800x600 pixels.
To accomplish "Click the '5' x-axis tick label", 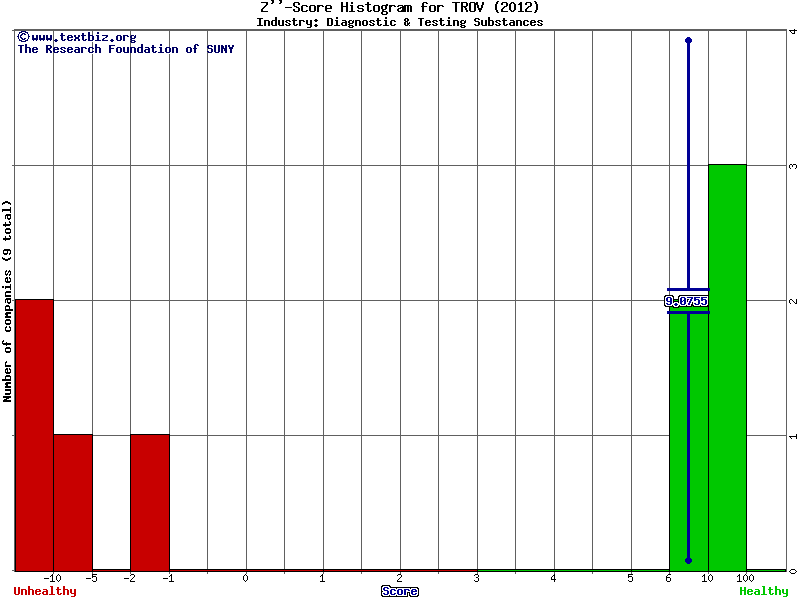I will pos(631,578).
